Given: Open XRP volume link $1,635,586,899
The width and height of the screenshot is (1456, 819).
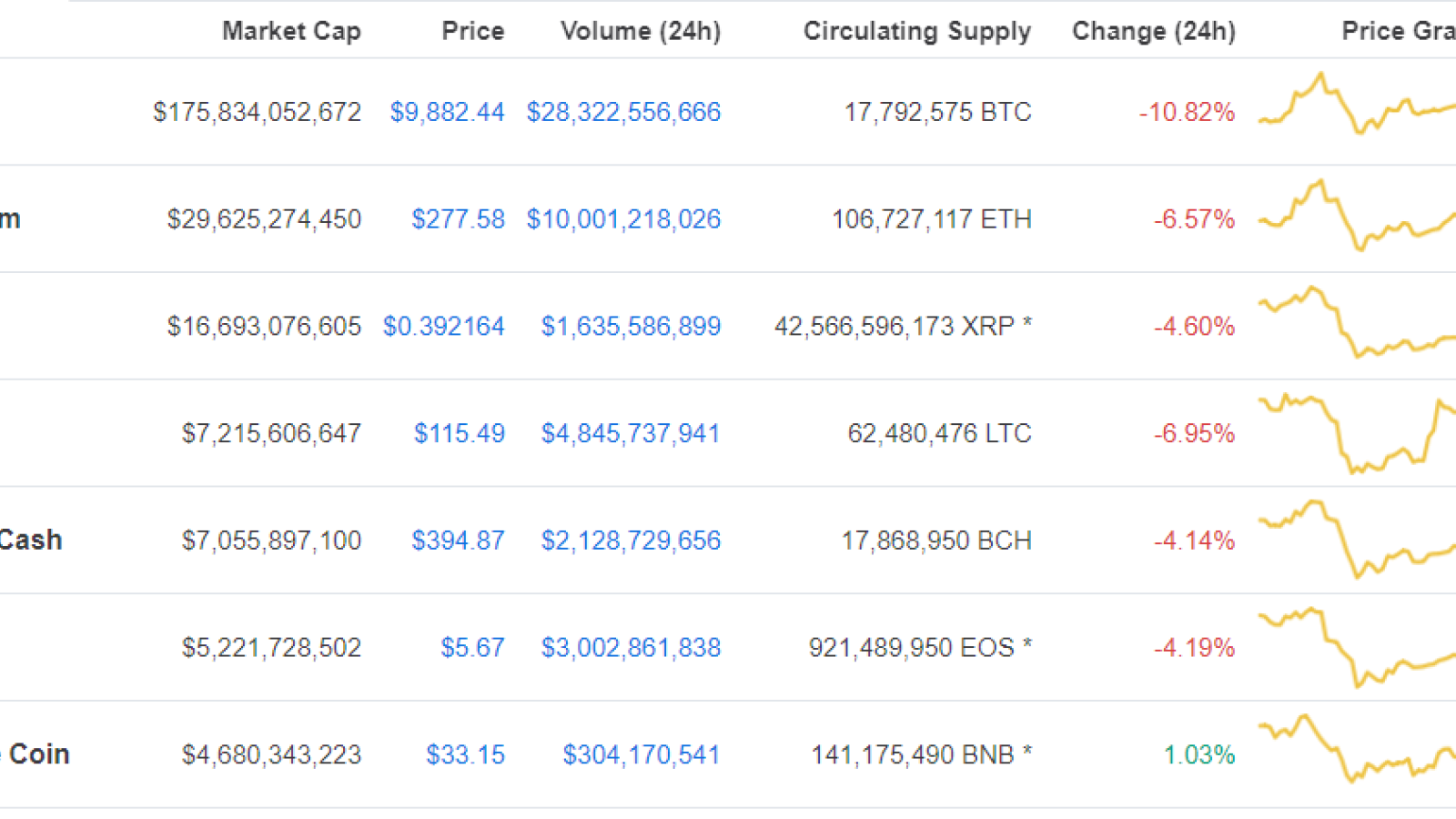Looking at the screenshot, I should coord(631,327).
